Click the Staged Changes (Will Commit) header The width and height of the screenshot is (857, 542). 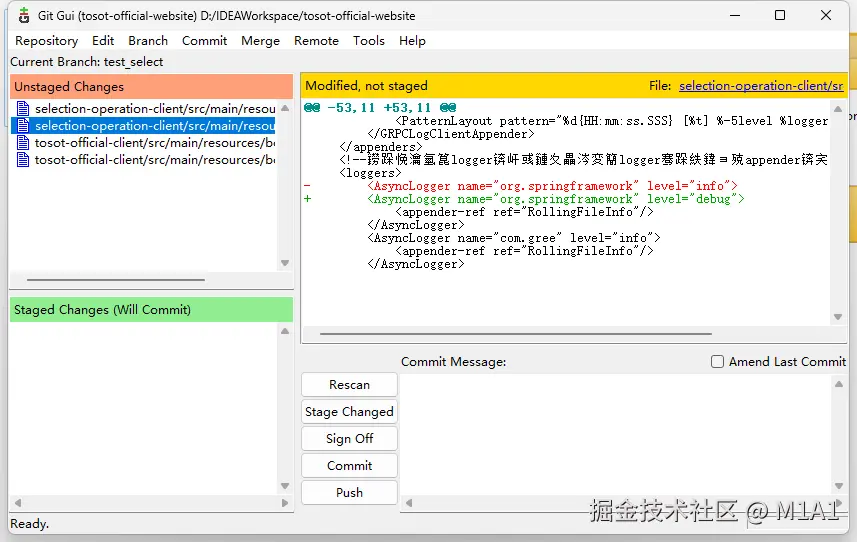pyautogui.click(x=151, y=310)
